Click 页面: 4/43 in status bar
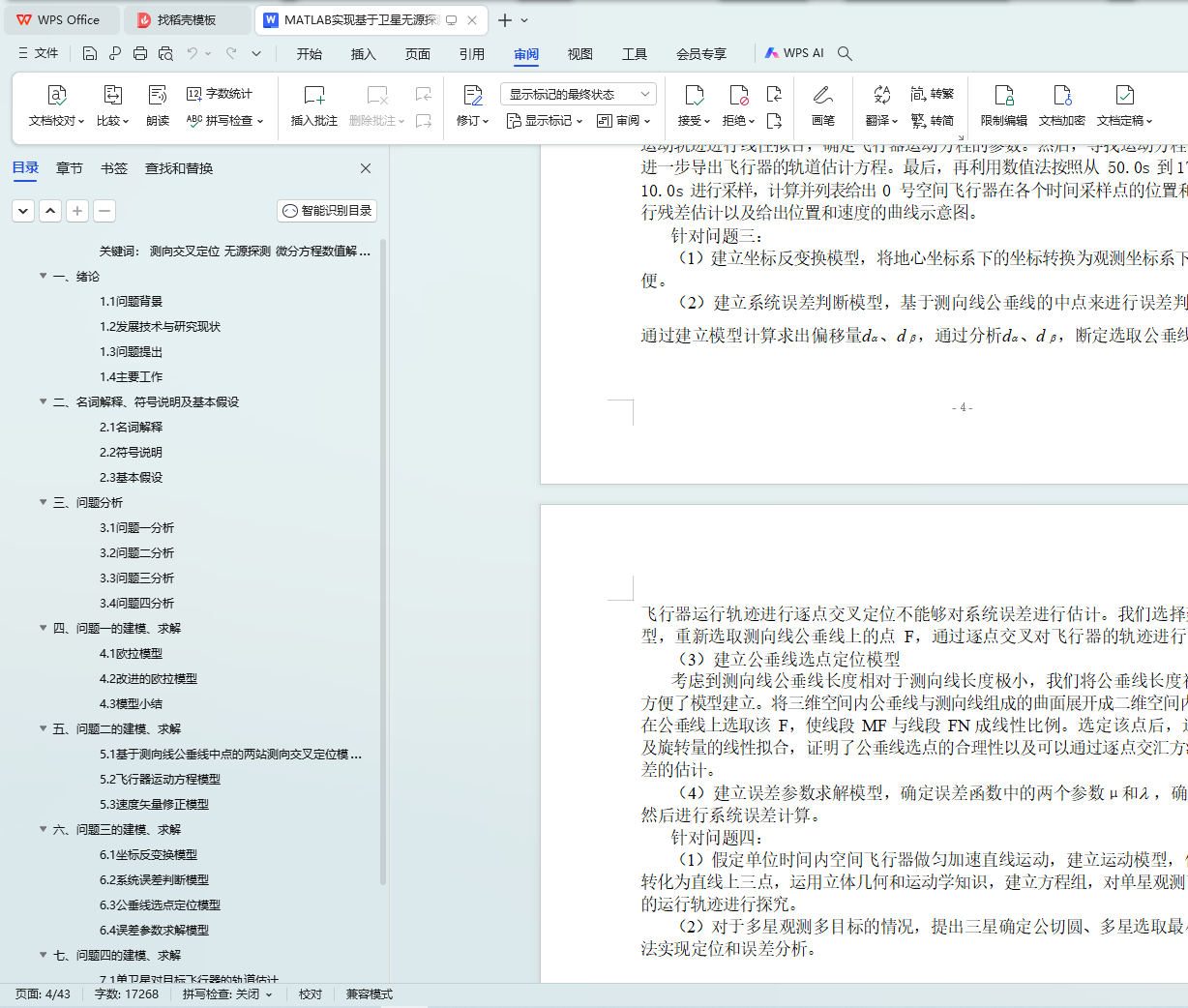1188x1008 pixels. pyautogui.click(x=44, y=994)
